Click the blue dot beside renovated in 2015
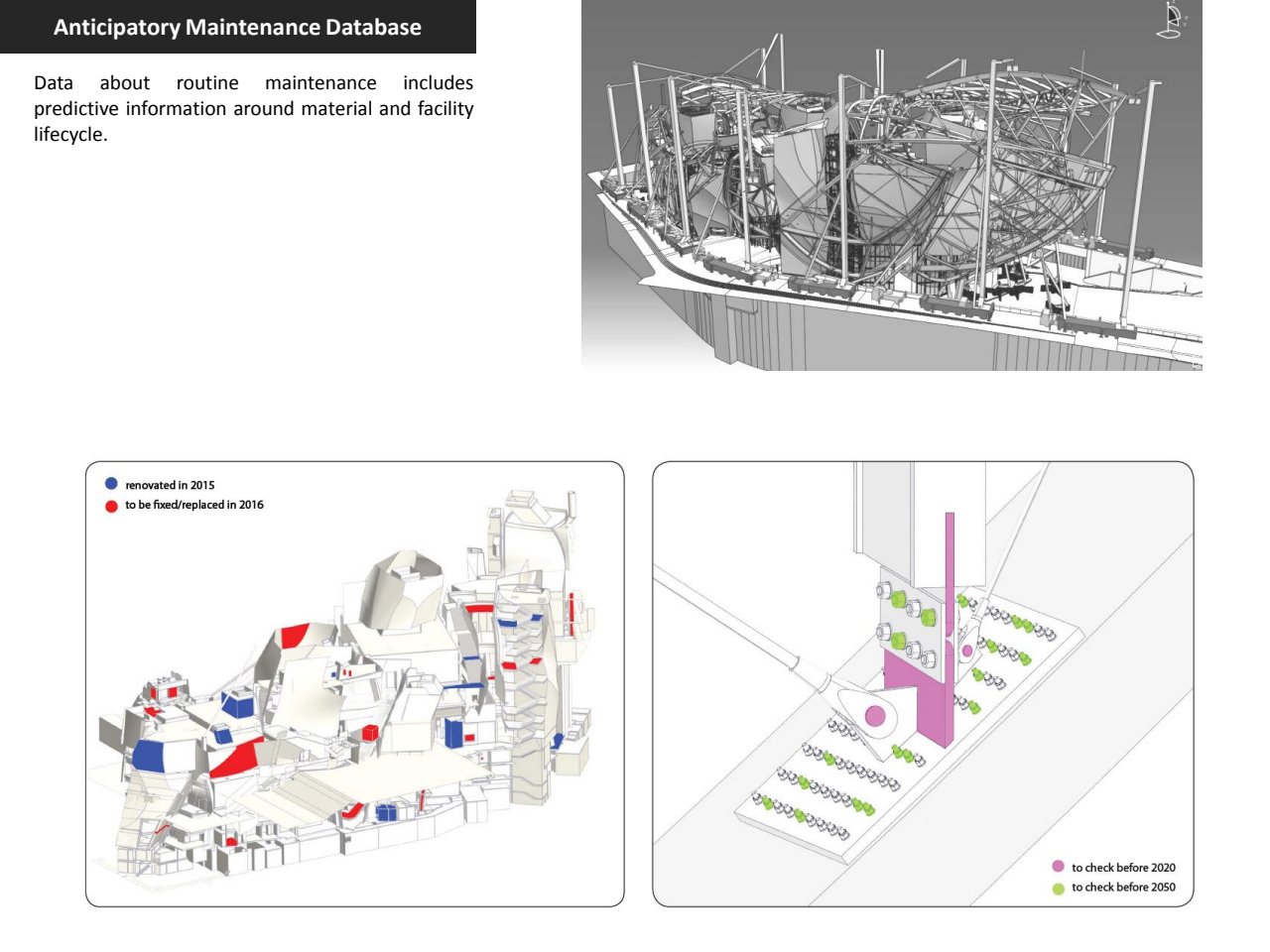1270x952 pixels. 111,484
